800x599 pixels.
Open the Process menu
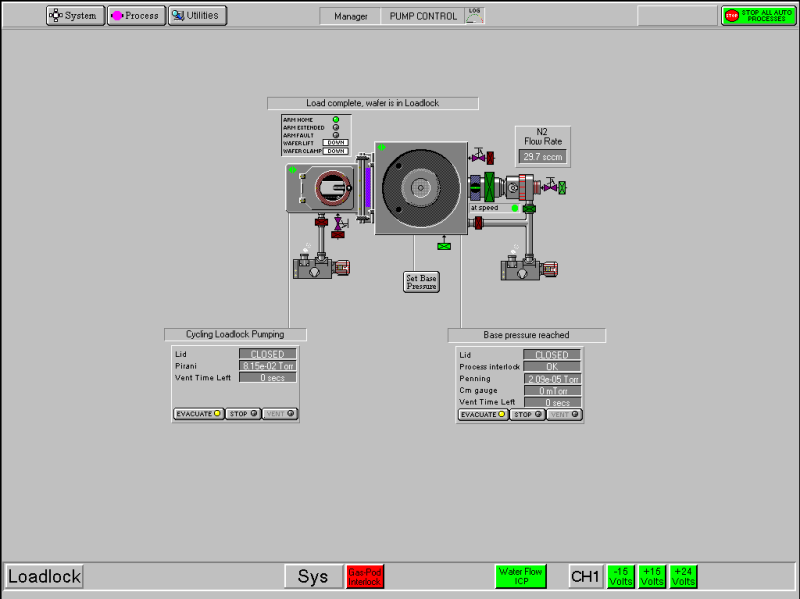136,16
